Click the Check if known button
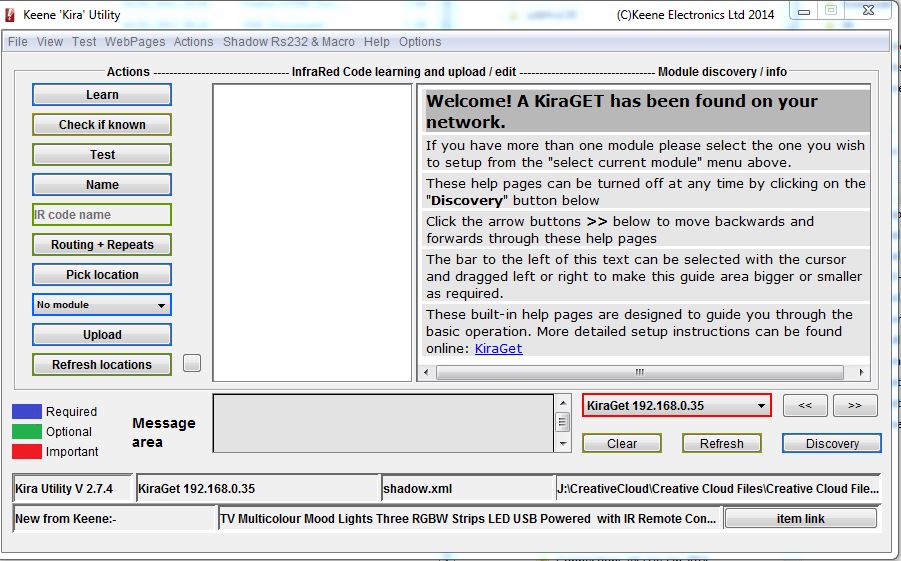The width and height of the screenshot is (901, 561). (x=102, y=125)
